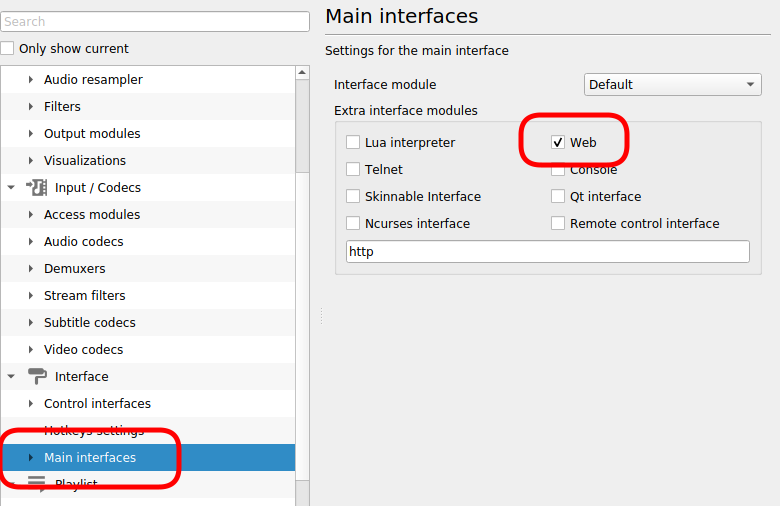The width and height of the screenshot is (780, 506).
Task: Select Subtitle codecs in the tree
Action: [89, 323]
